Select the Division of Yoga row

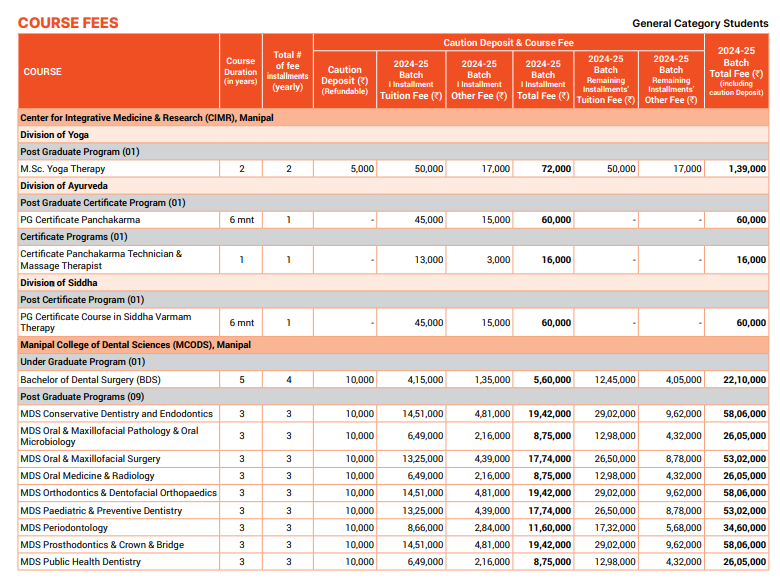(393, 135)
